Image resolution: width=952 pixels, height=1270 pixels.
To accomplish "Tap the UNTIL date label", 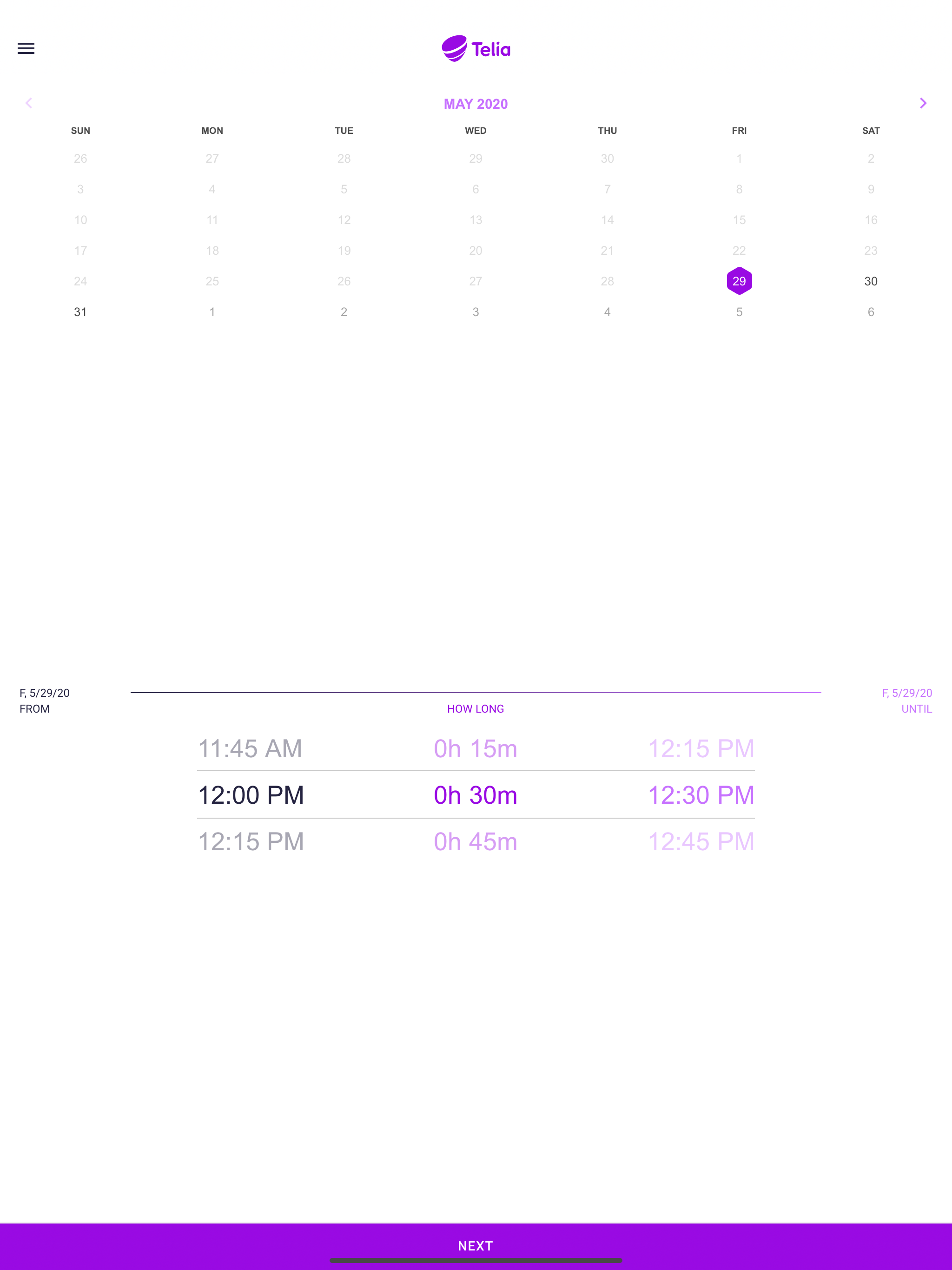I will pyautogui.click(x=906, y=701).
